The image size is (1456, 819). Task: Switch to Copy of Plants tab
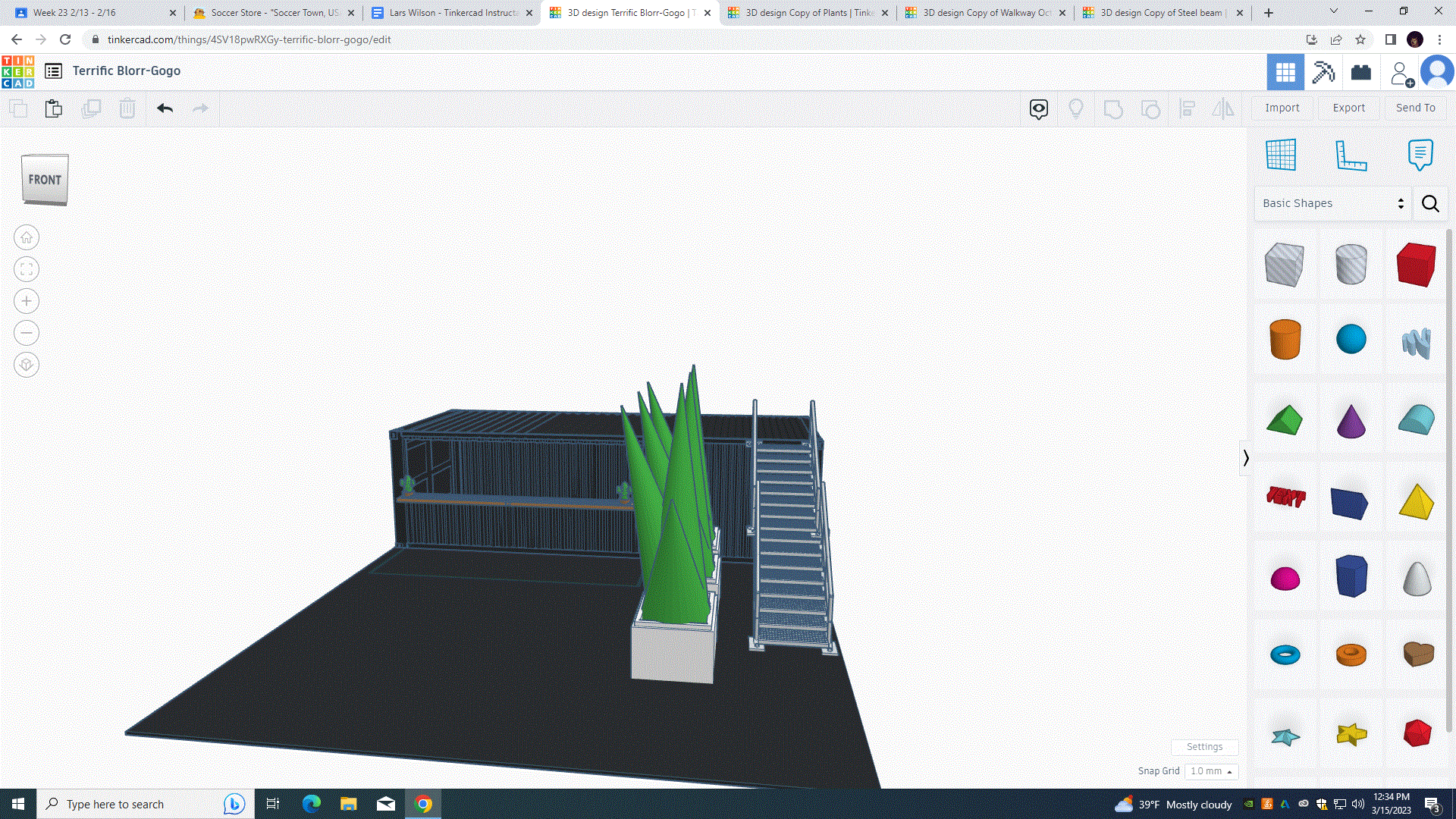click(808, 13)
